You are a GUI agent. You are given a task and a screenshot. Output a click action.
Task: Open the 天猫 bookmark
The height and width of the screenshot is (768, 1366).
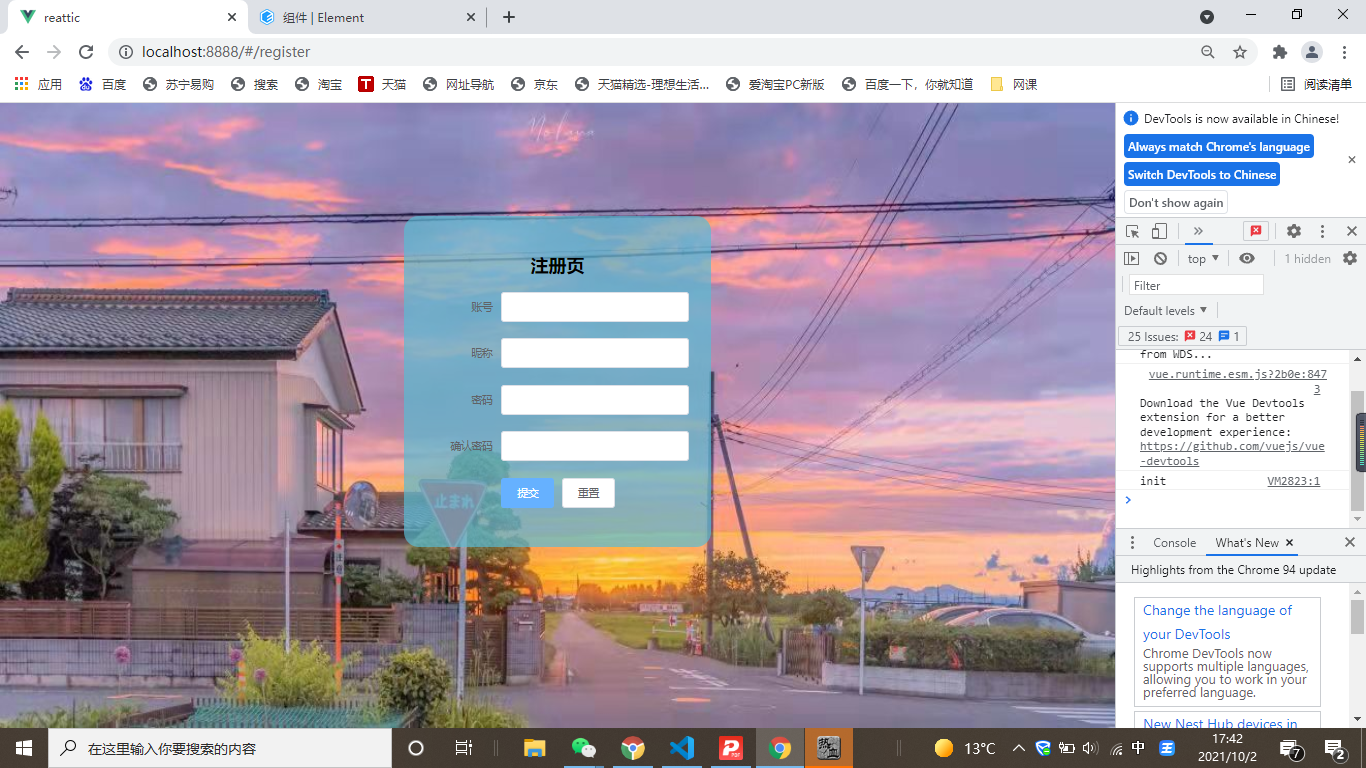[382, 85]
